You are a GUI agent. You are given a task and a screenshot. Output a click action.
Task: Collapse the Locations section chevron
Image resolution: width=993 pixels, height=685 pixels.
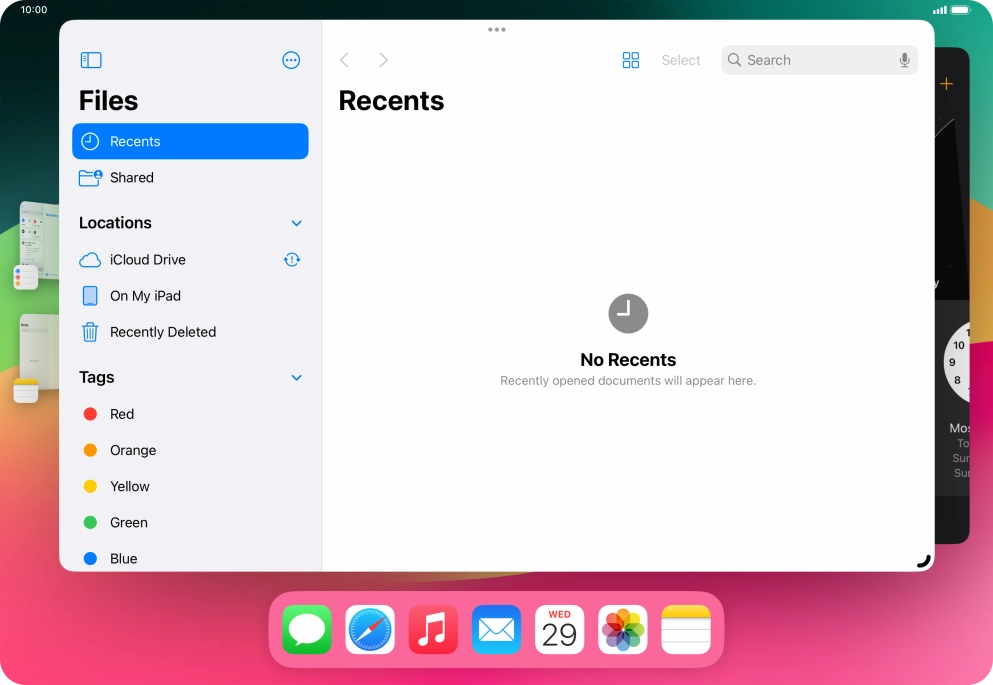296,223
